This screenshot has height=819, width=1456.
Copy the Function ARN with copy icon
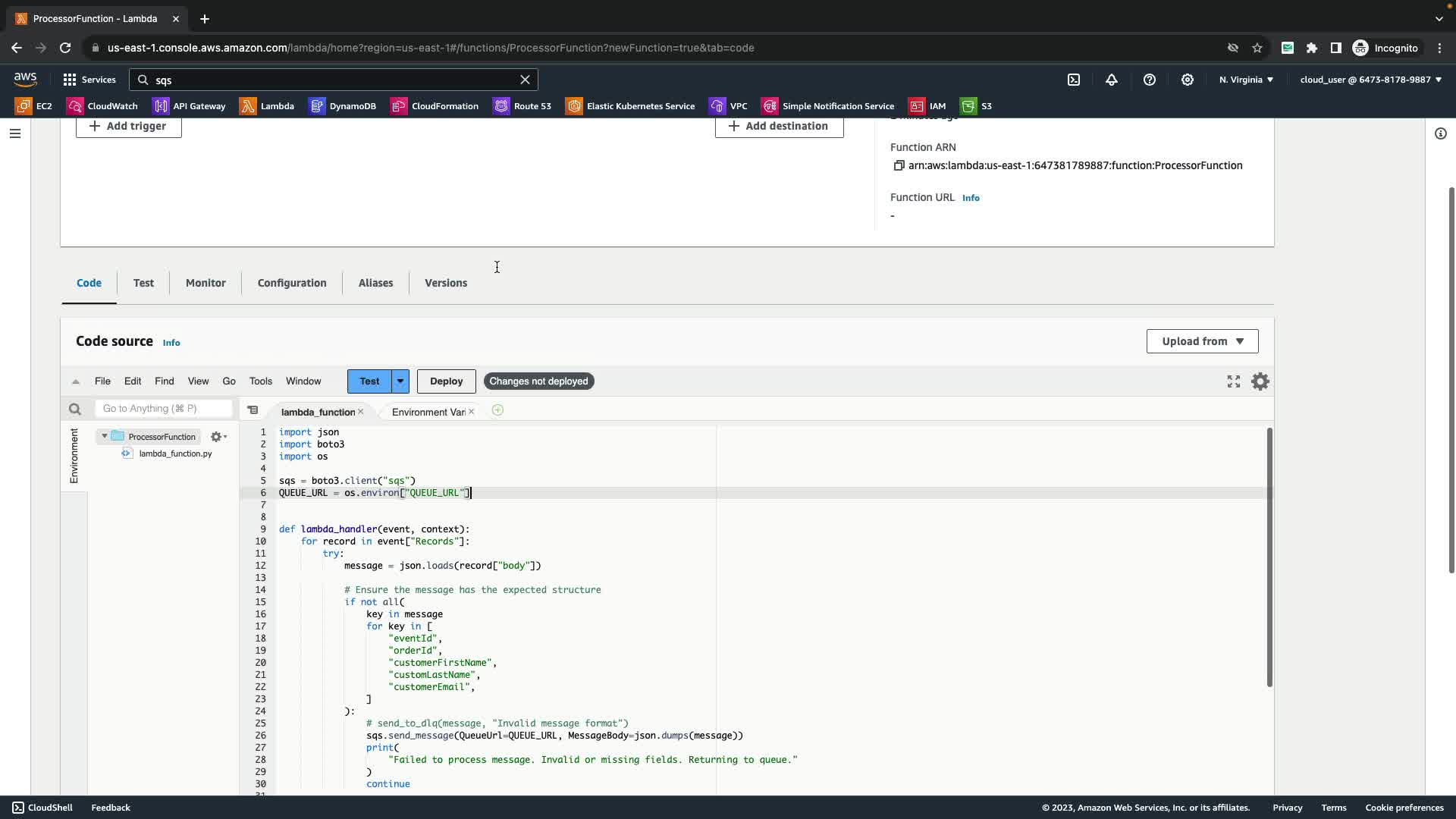point(899,165)
